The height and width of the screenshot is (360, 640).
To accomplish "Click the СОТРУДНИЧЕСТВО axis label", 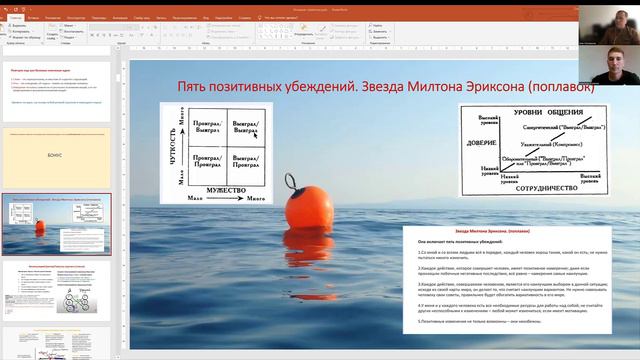I will click(547, 188).
